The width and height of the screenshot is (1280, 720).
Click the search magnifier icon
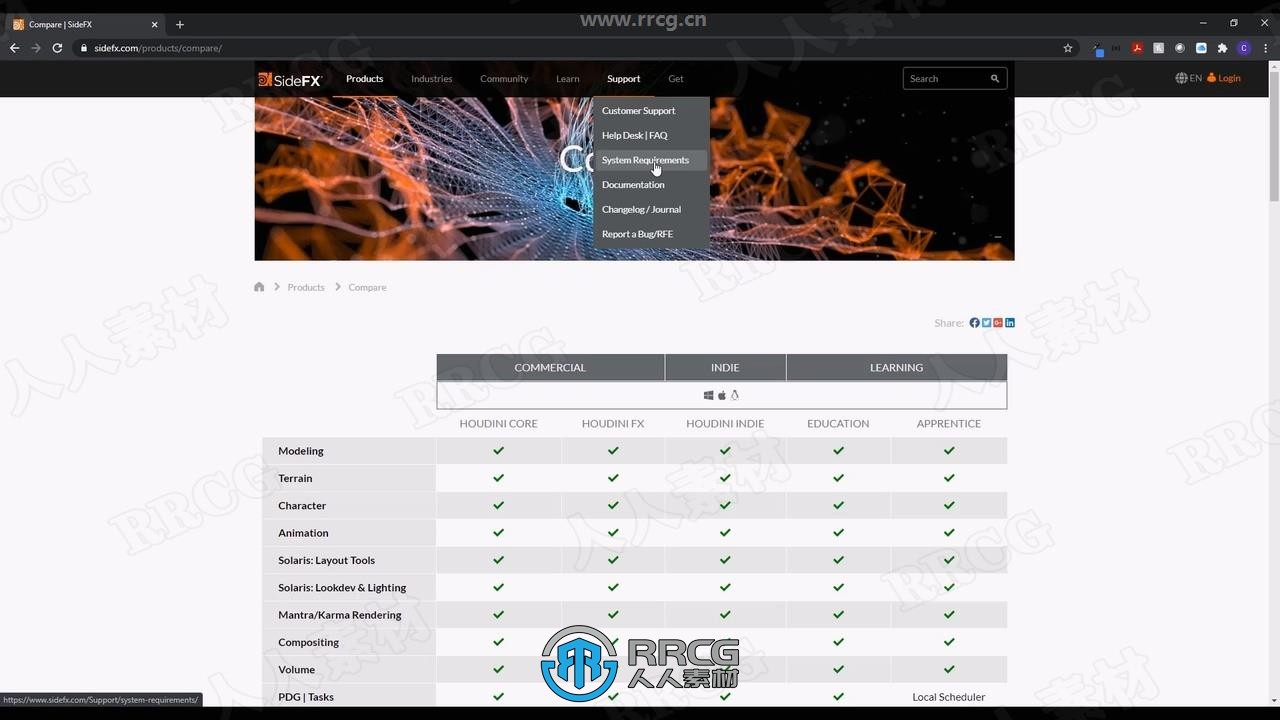(995, 78)
